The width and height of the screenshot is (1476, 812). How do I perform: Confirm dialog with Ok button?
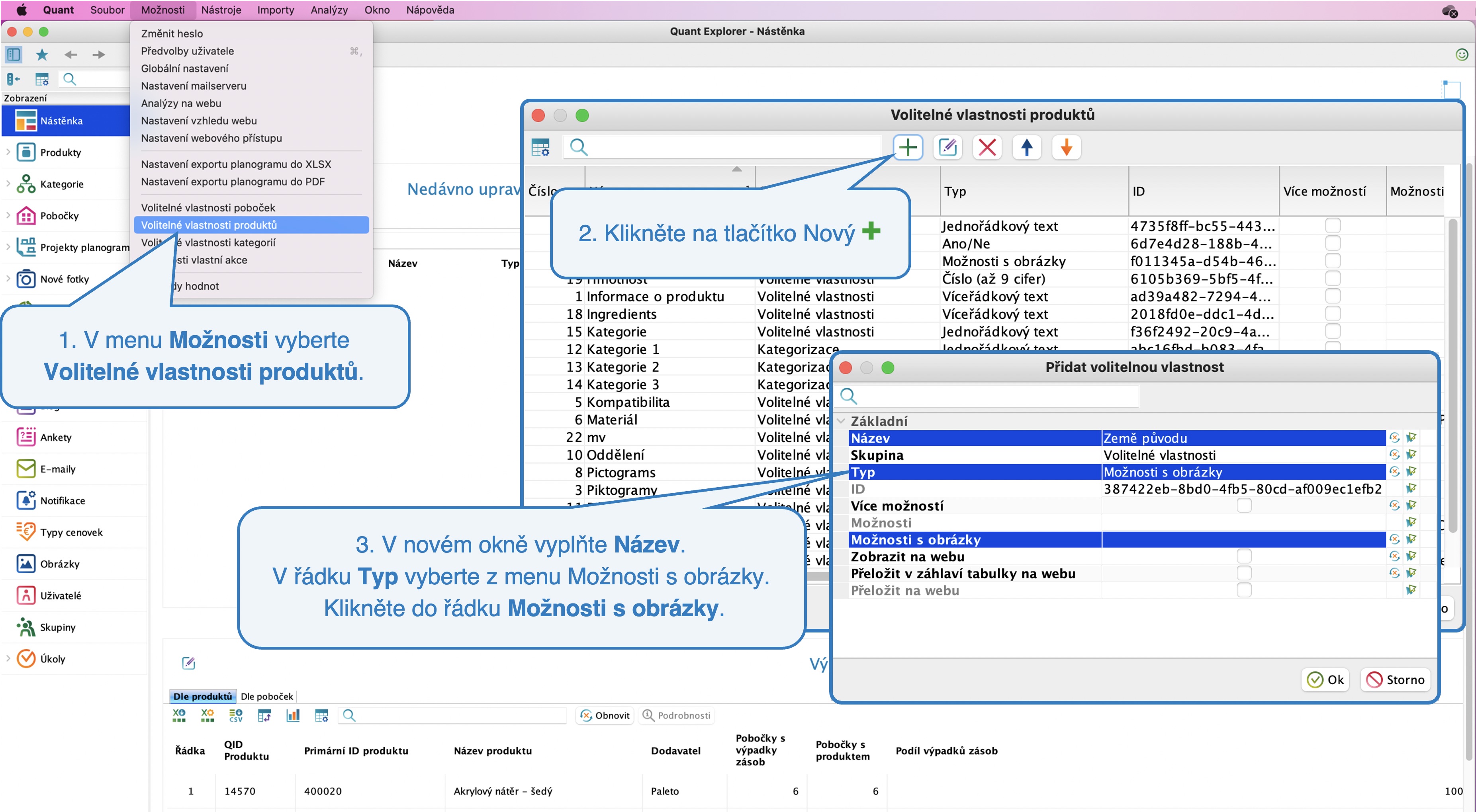(x=1325, y=680)
